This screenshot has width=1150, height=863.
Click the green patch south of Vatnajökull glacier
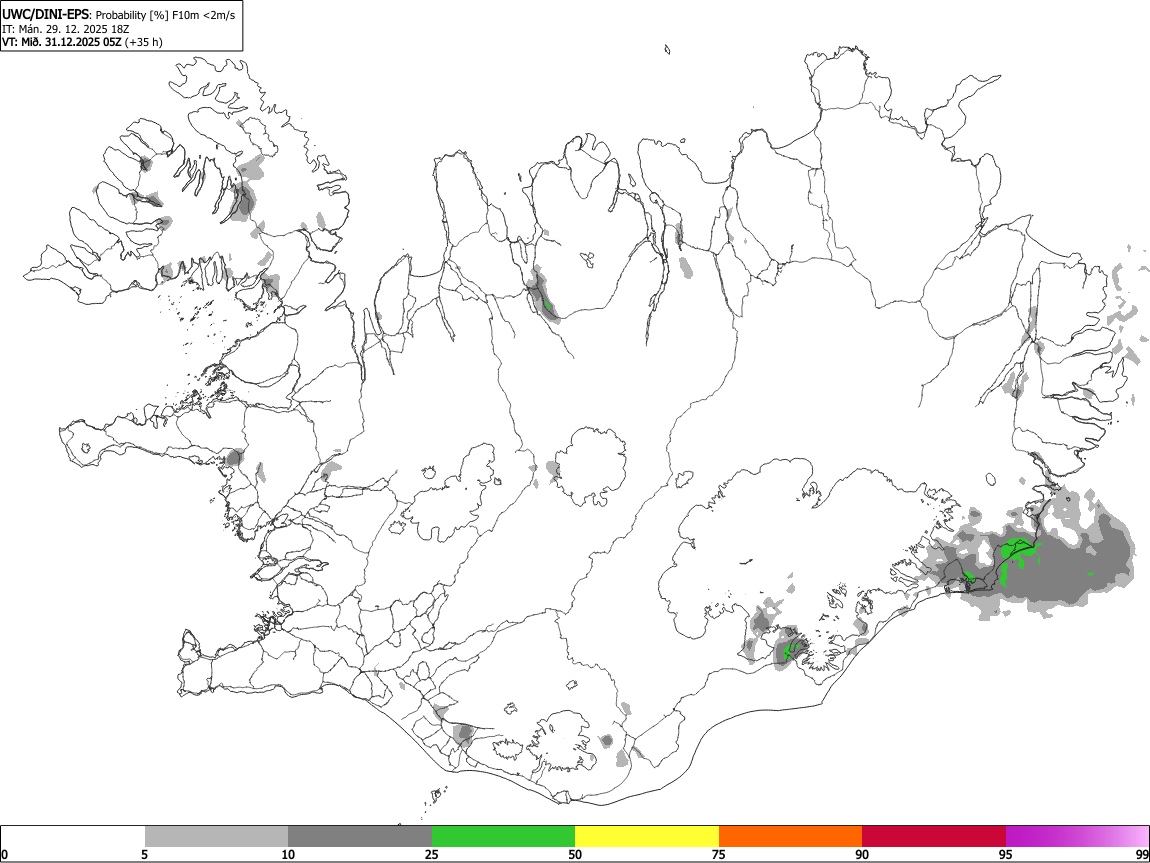click(791, 650)
